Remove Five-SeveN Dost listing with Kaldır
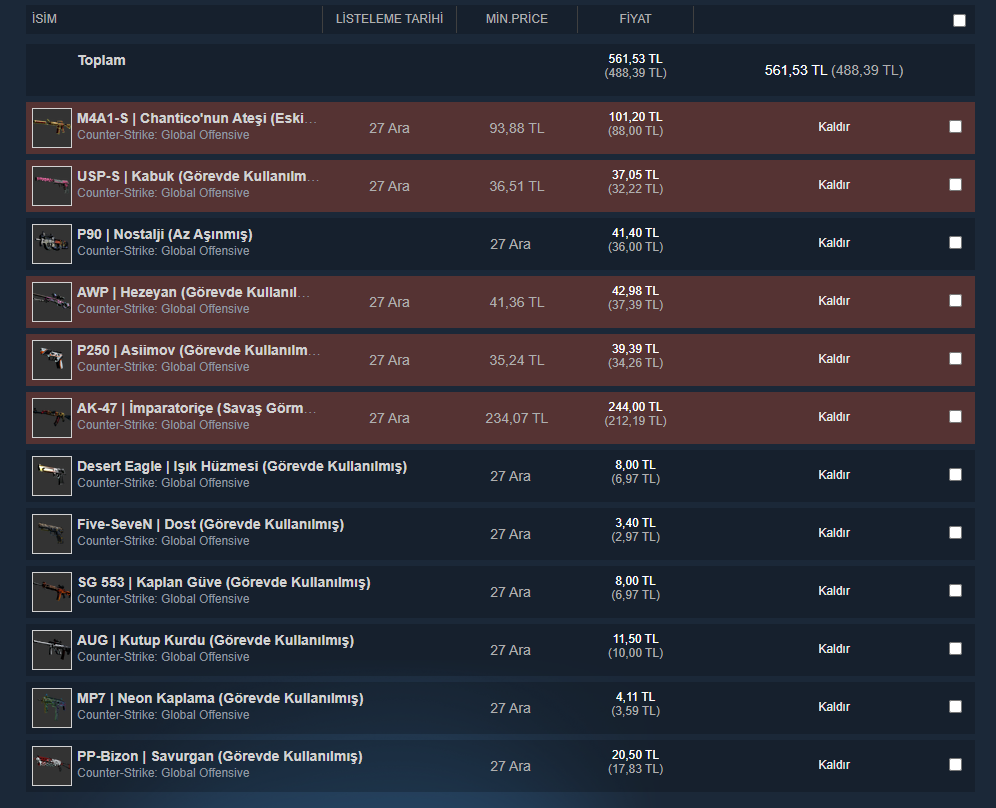The height and width of the screenshot is (808, 996). (x=833, y=533)
